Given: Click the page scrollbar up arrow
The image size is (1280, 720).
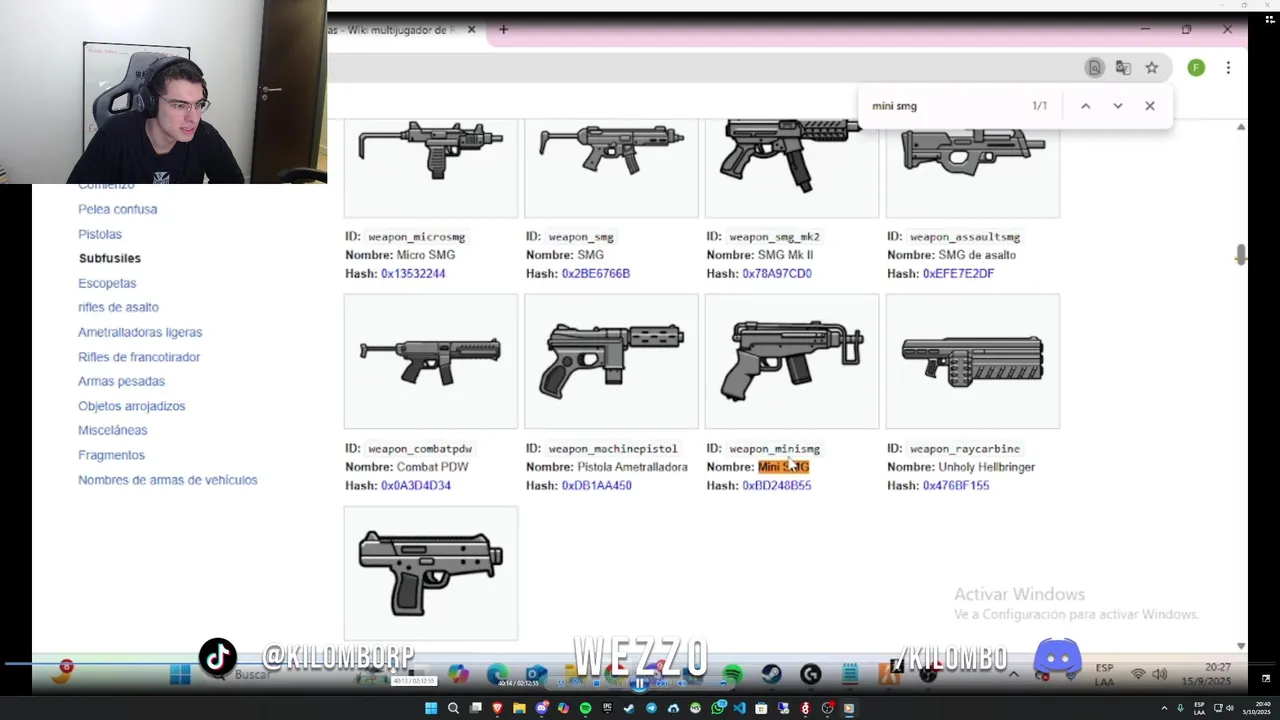Looking at the screenshot, I should [x=1241, y=127].
